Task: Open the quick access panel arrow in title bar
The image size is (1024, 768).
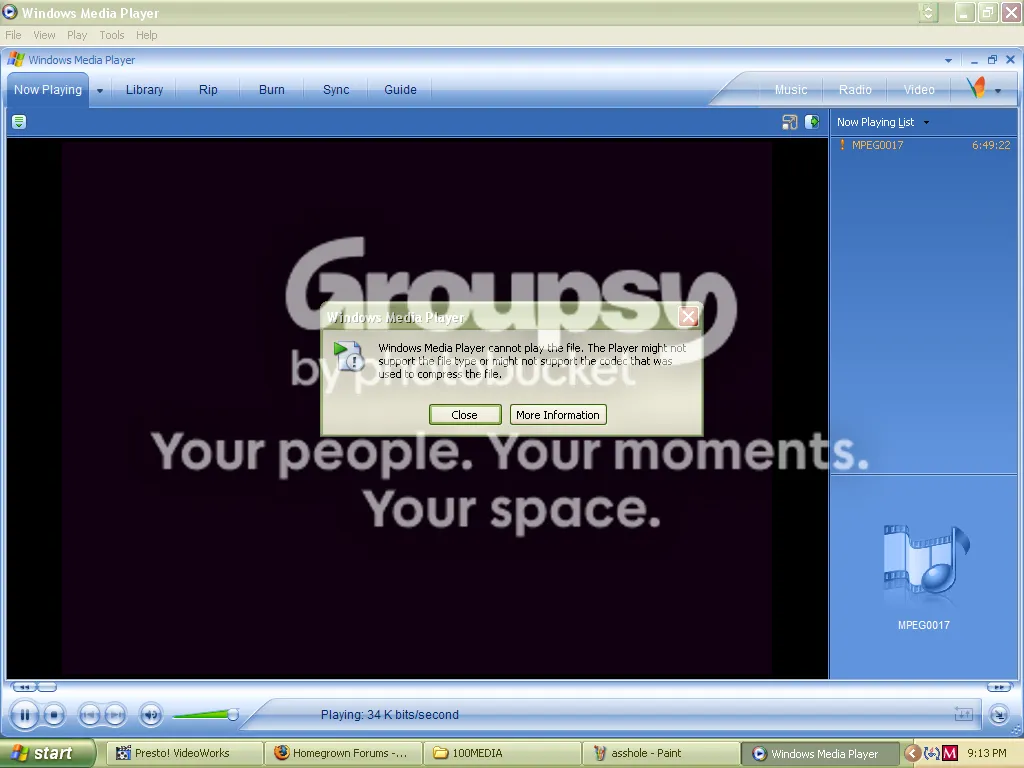Action: coord(948,60)
